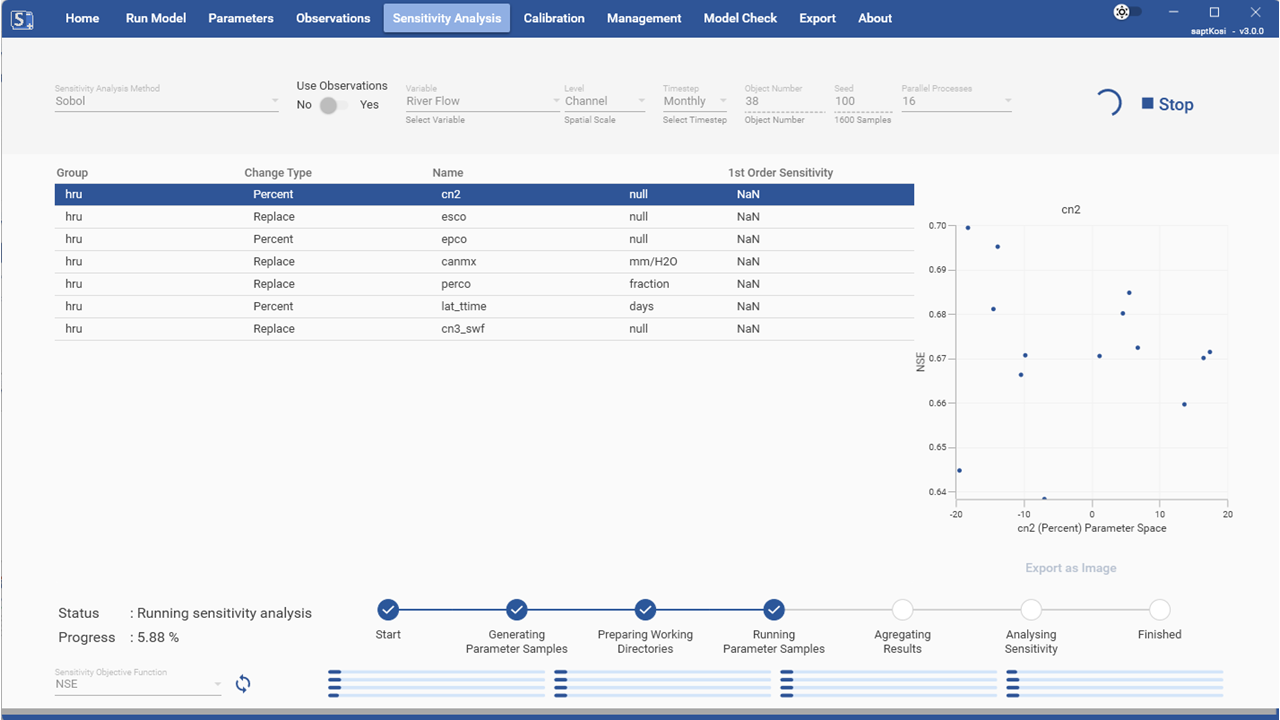This screenshot has width=1280, height=720.
Task: Click the Preparing Working Directories step circle
Action: (x=645, y=610)
